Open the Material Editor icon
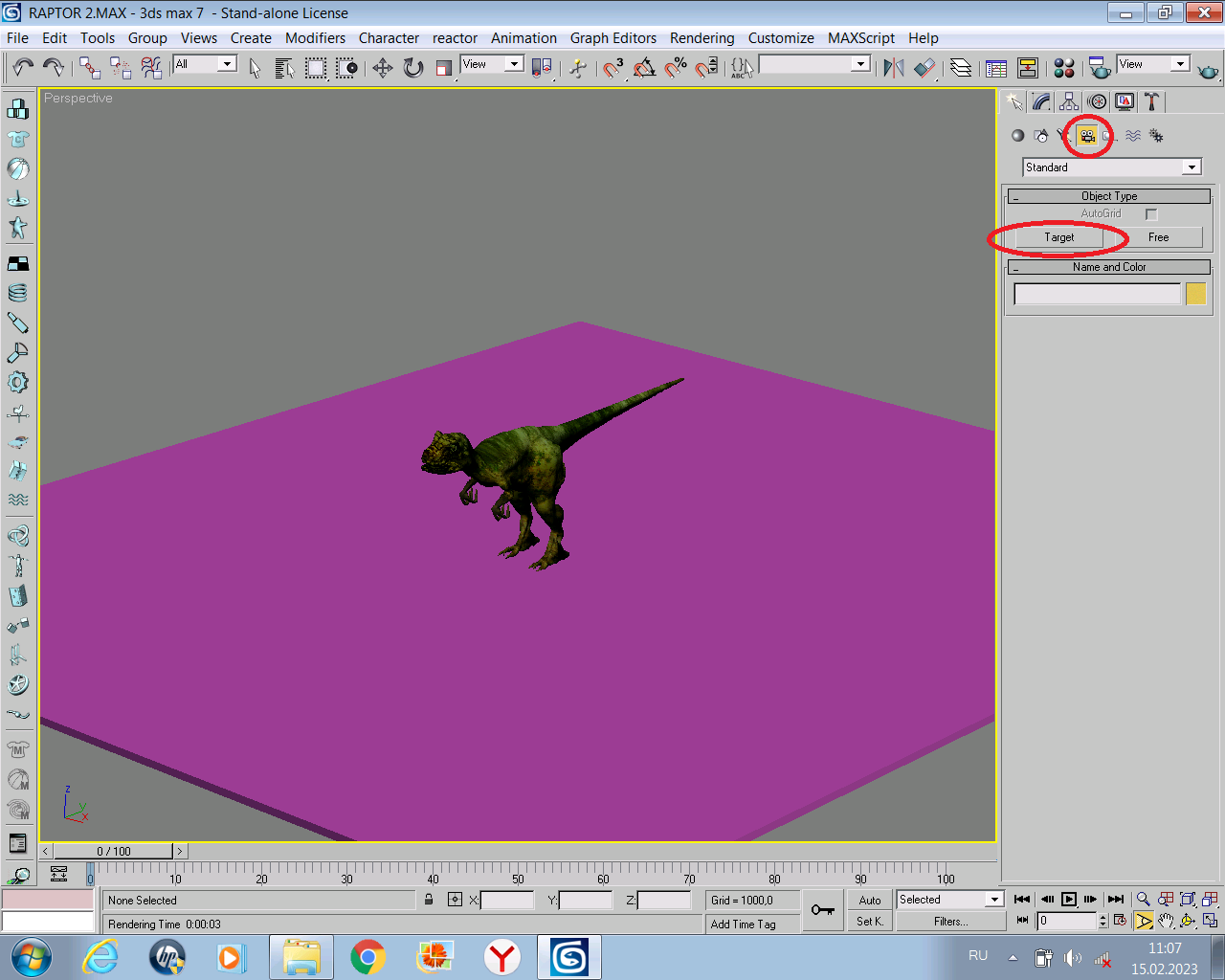The width and height of the screenshot is (1225, 980). 1063,67
